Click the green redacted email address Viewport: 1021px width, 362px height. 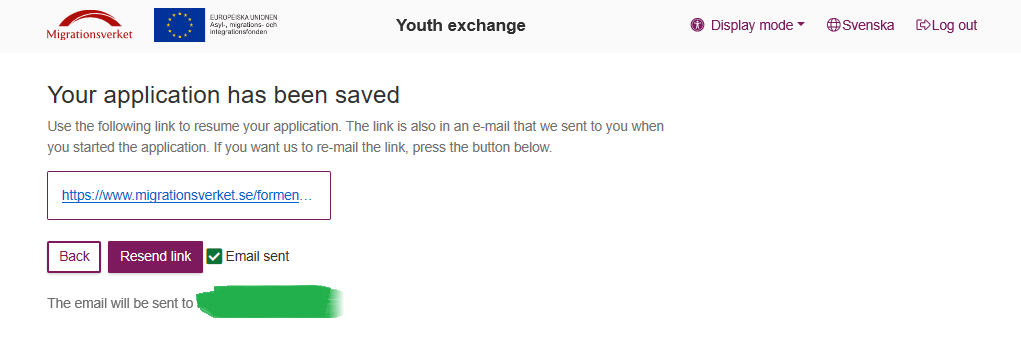[269, 302]
